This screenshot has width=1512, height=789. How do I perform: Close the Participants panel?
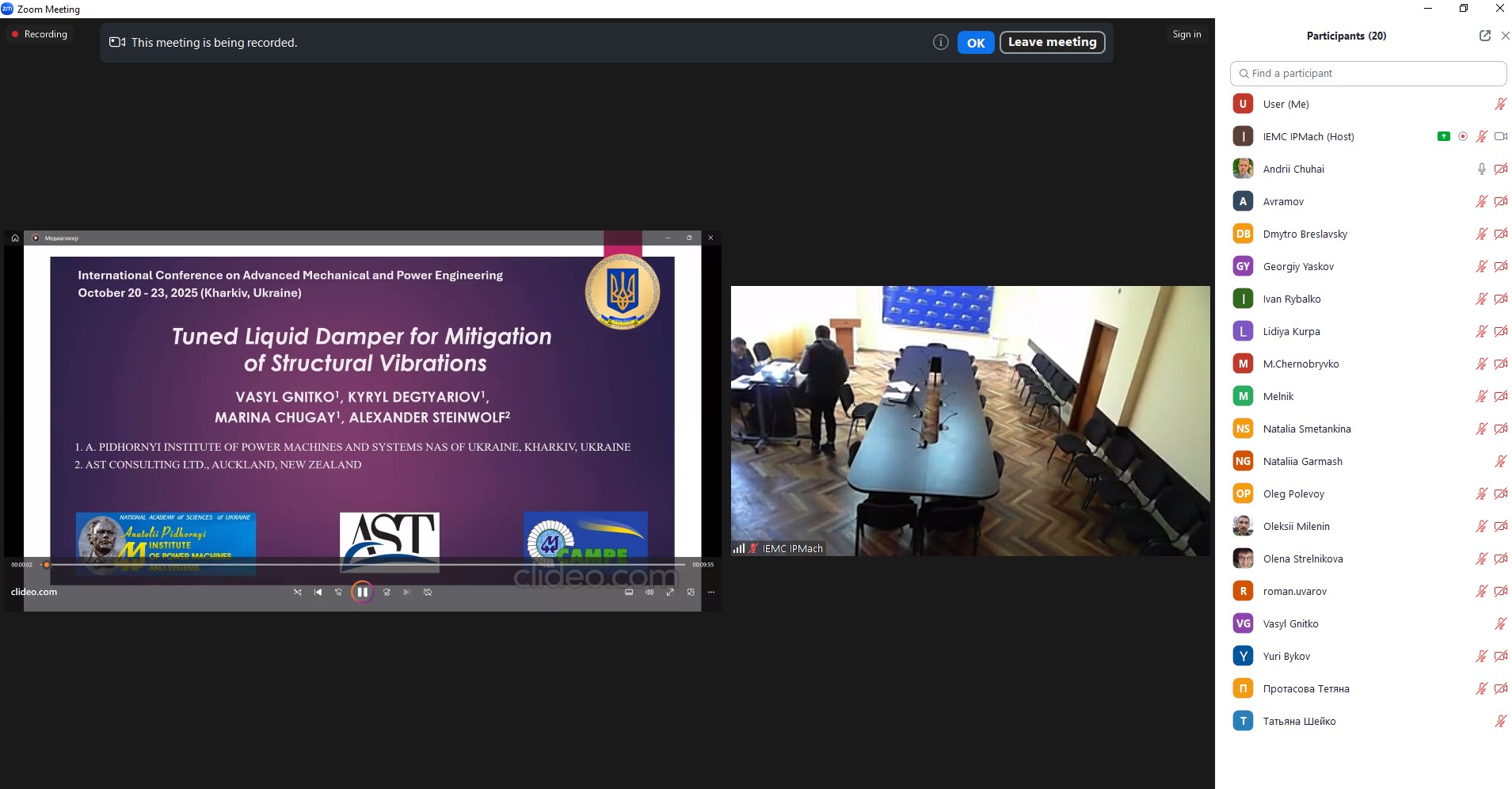[1505, 36]
